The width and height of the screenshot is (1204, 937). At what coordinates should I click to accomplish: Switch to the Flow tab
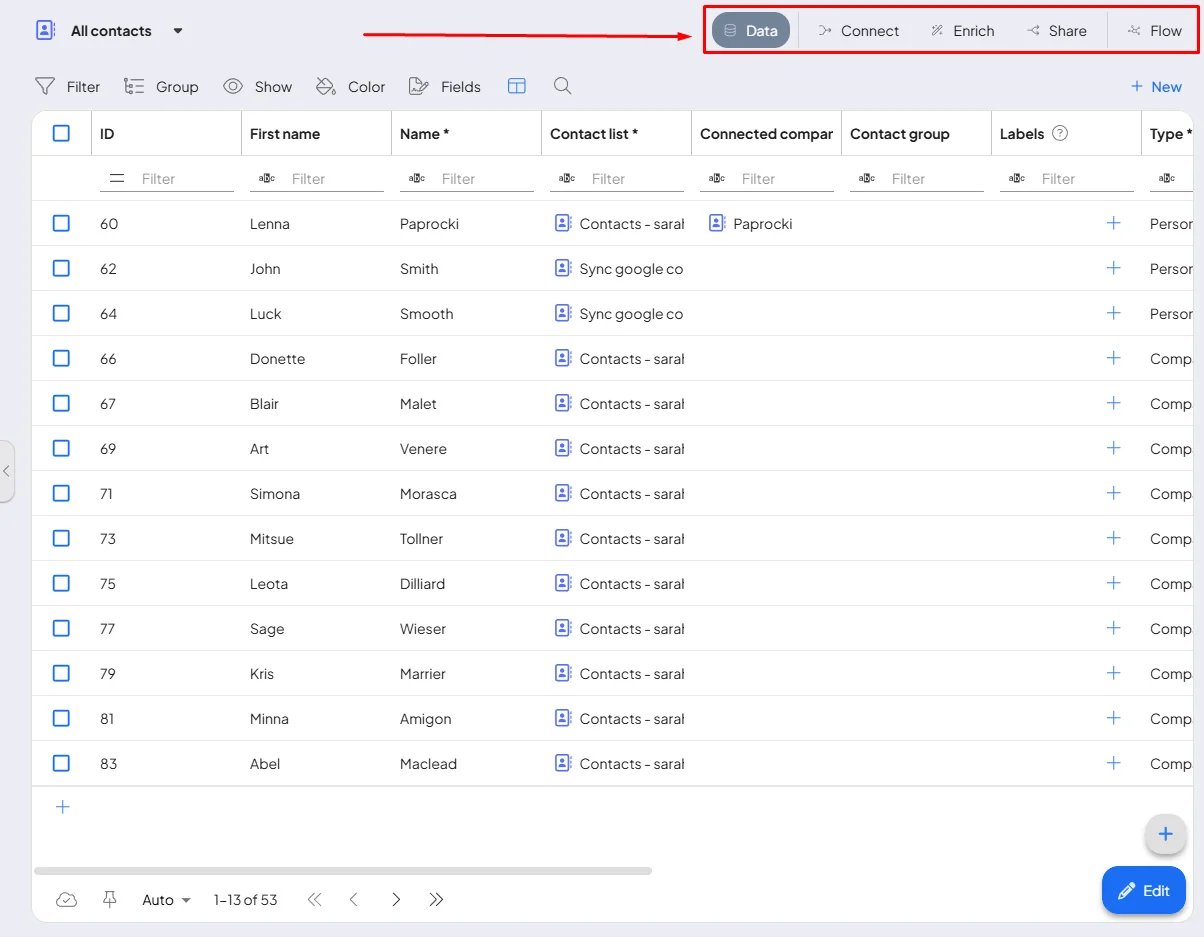click(1154, 30)
